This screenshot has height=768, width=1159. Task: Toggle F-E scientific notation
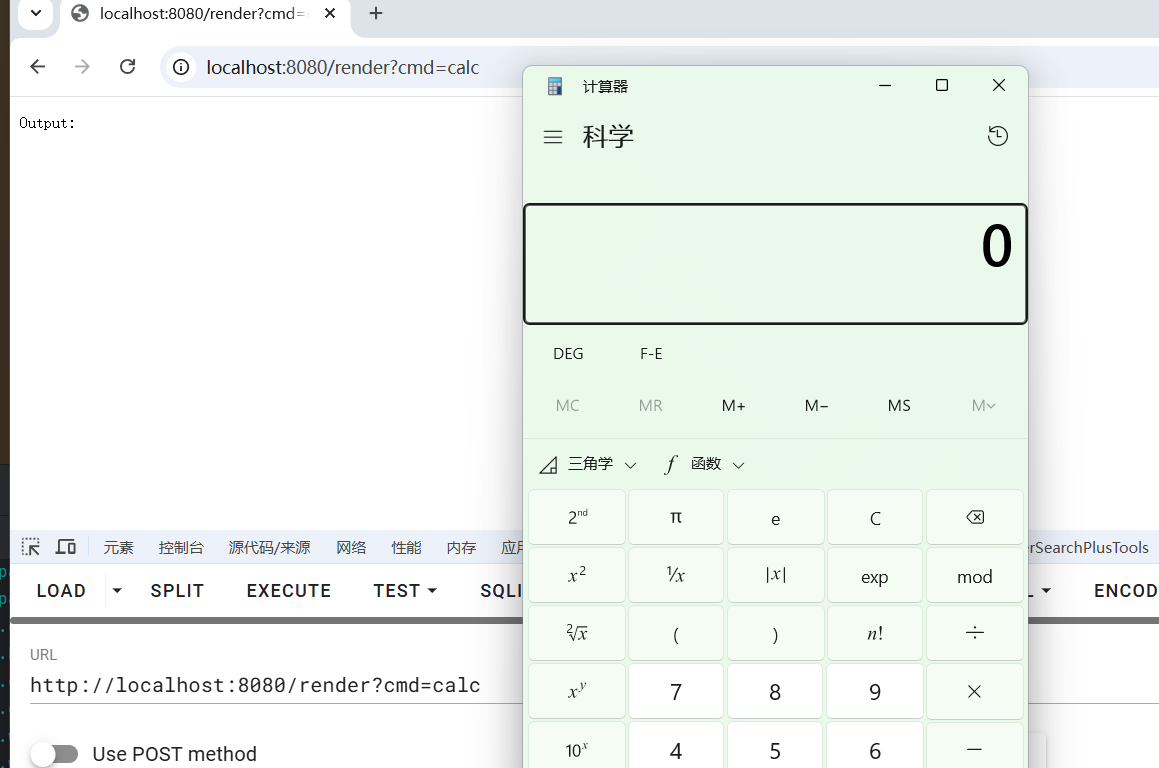(x=651, y=354)
